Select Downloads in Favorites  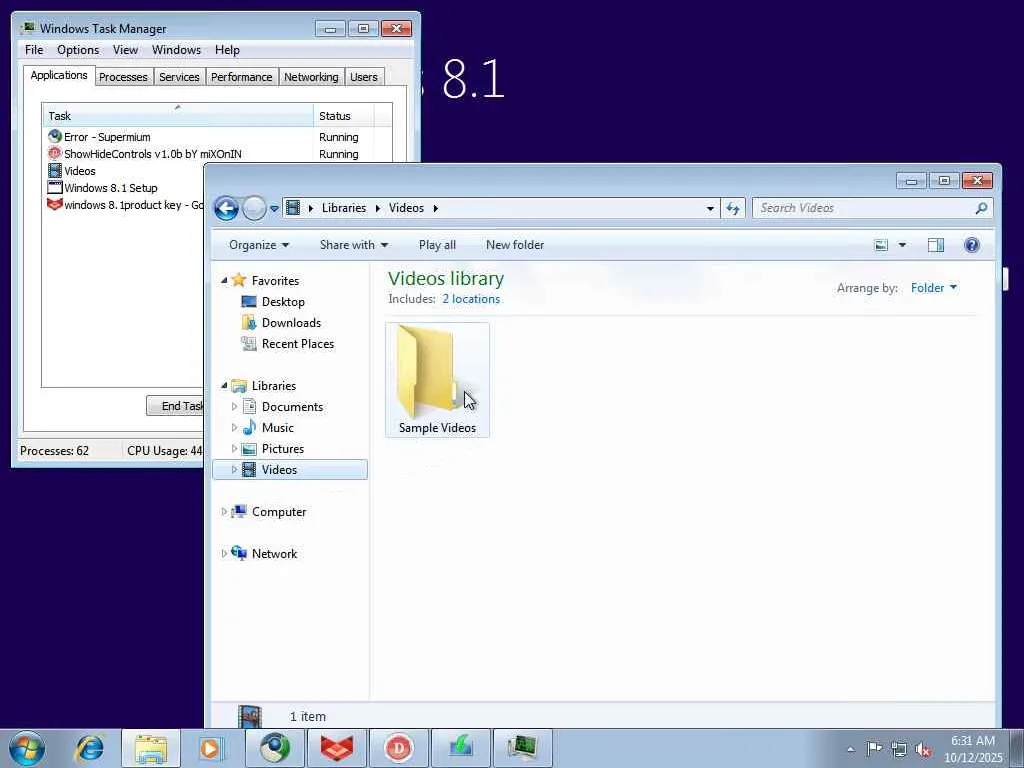pos(291,323)
